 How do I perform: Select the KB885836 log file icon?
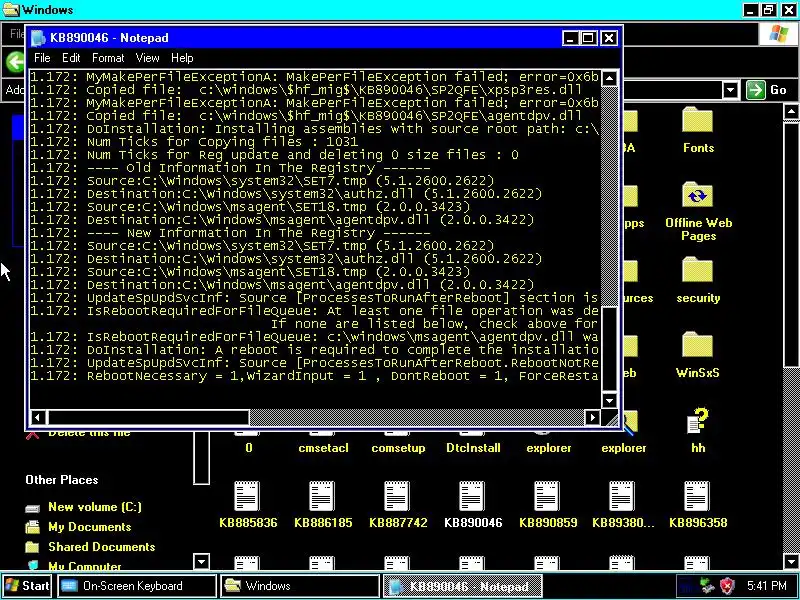pos(247,496)
